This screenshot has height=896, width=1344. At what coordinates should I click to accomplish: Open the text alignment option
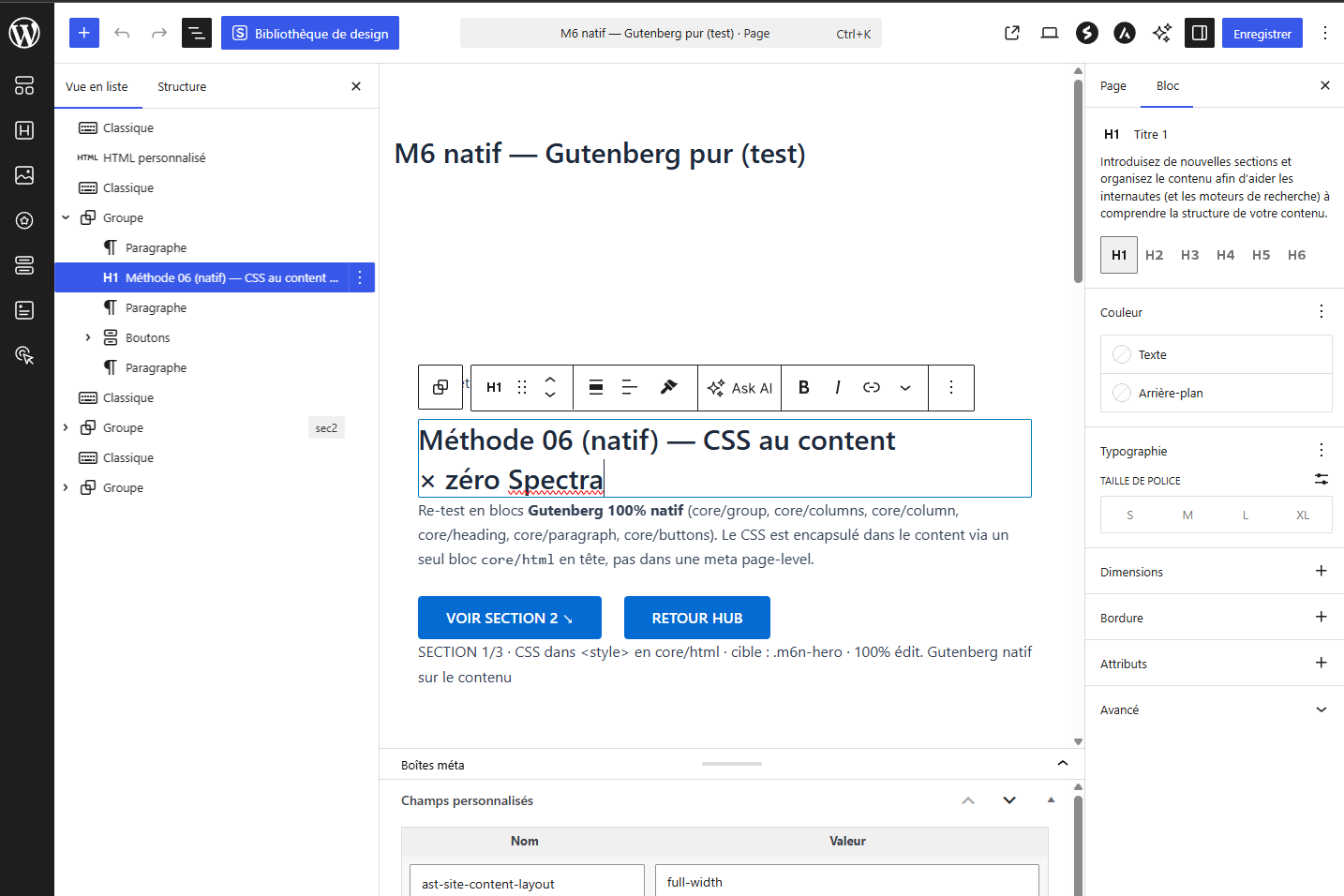point(630,387)
